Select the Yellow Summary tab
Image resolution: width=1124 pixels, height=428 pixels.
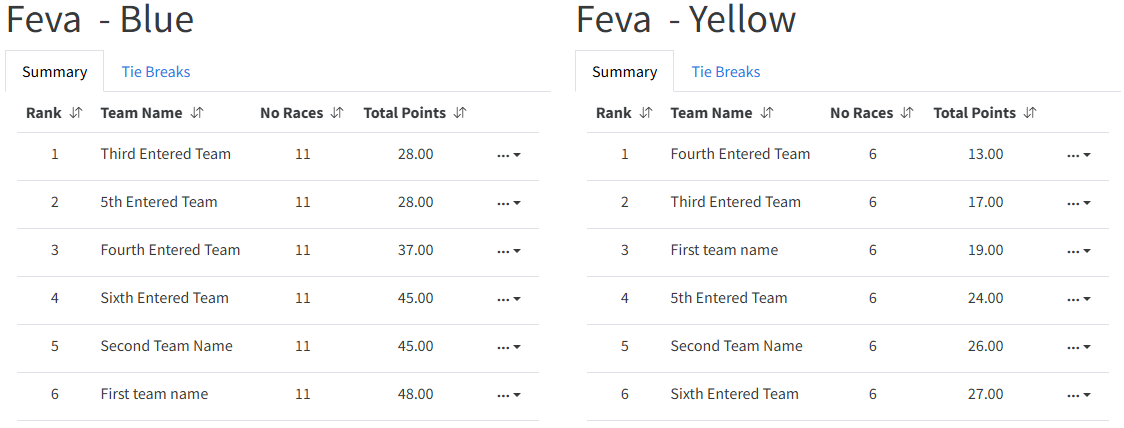[625, 72]
